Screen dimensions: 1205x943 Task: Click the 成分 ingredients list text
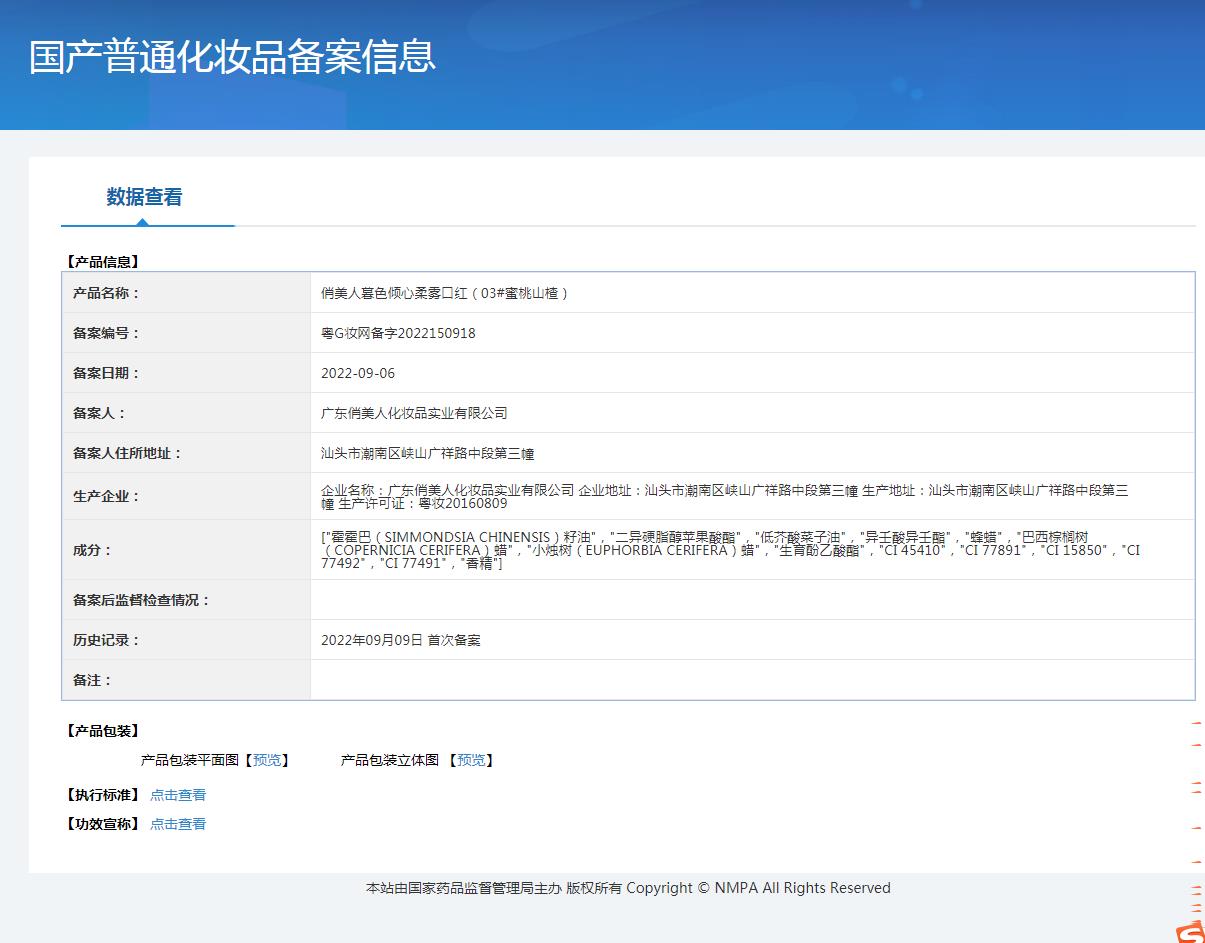730,550
